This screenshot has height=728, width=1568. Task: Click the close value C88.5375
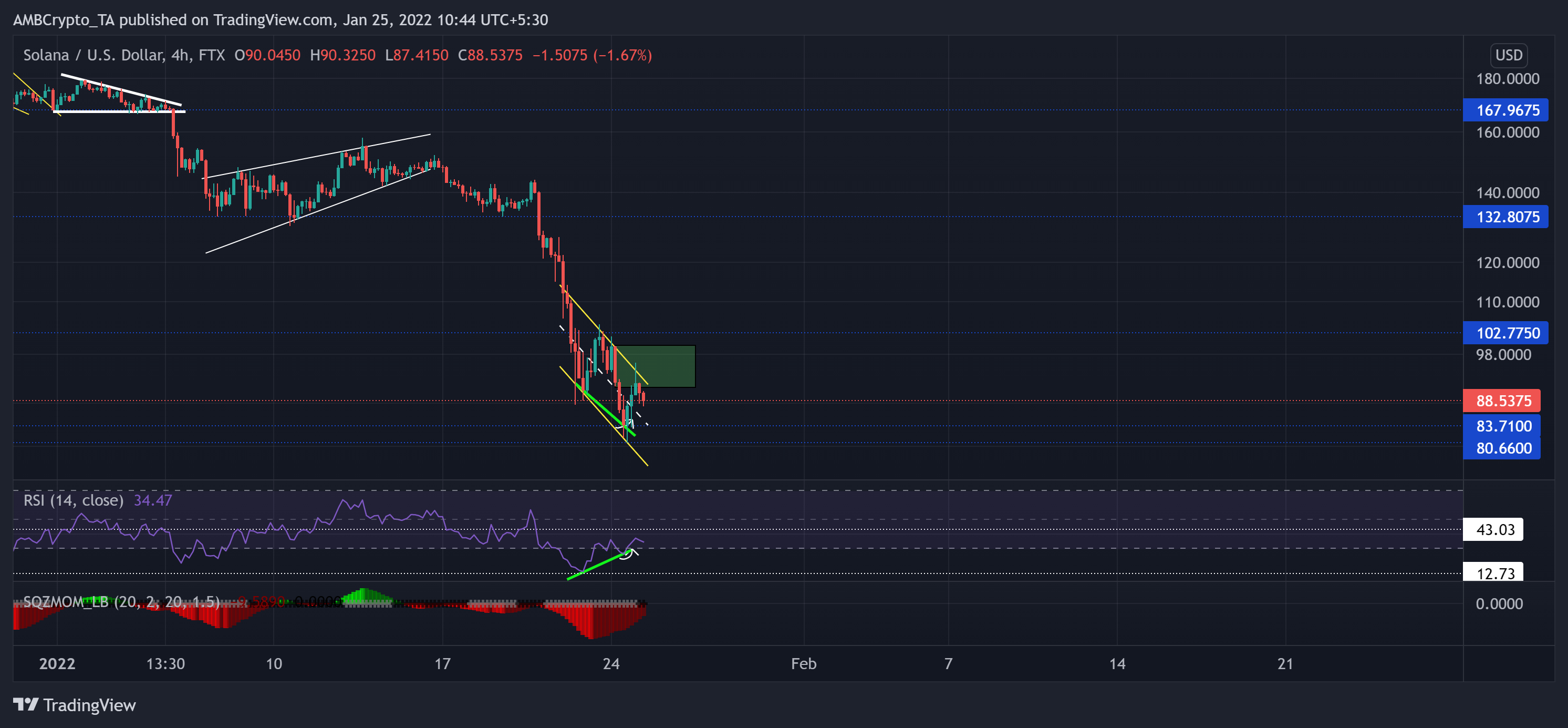(490, 55)
